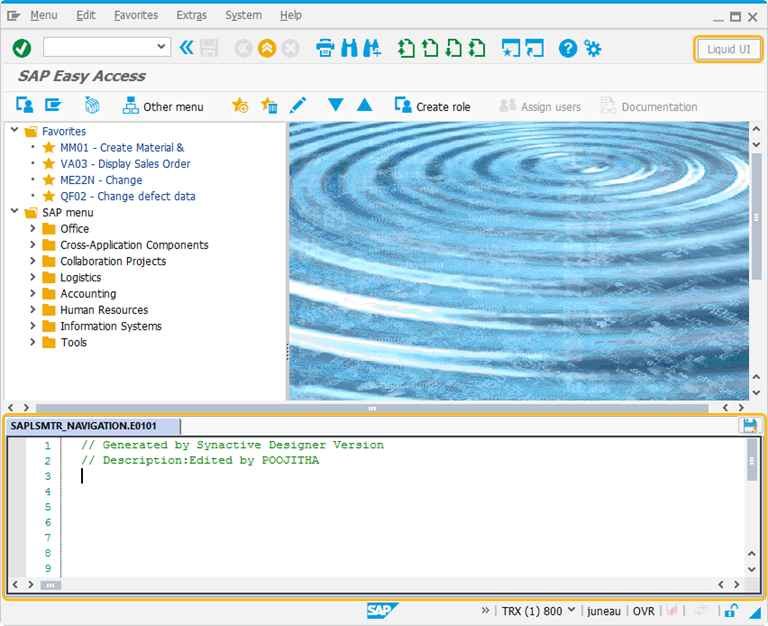Click the save icon in the script editor
Viewport: 768px width, 626px height.
749,425
